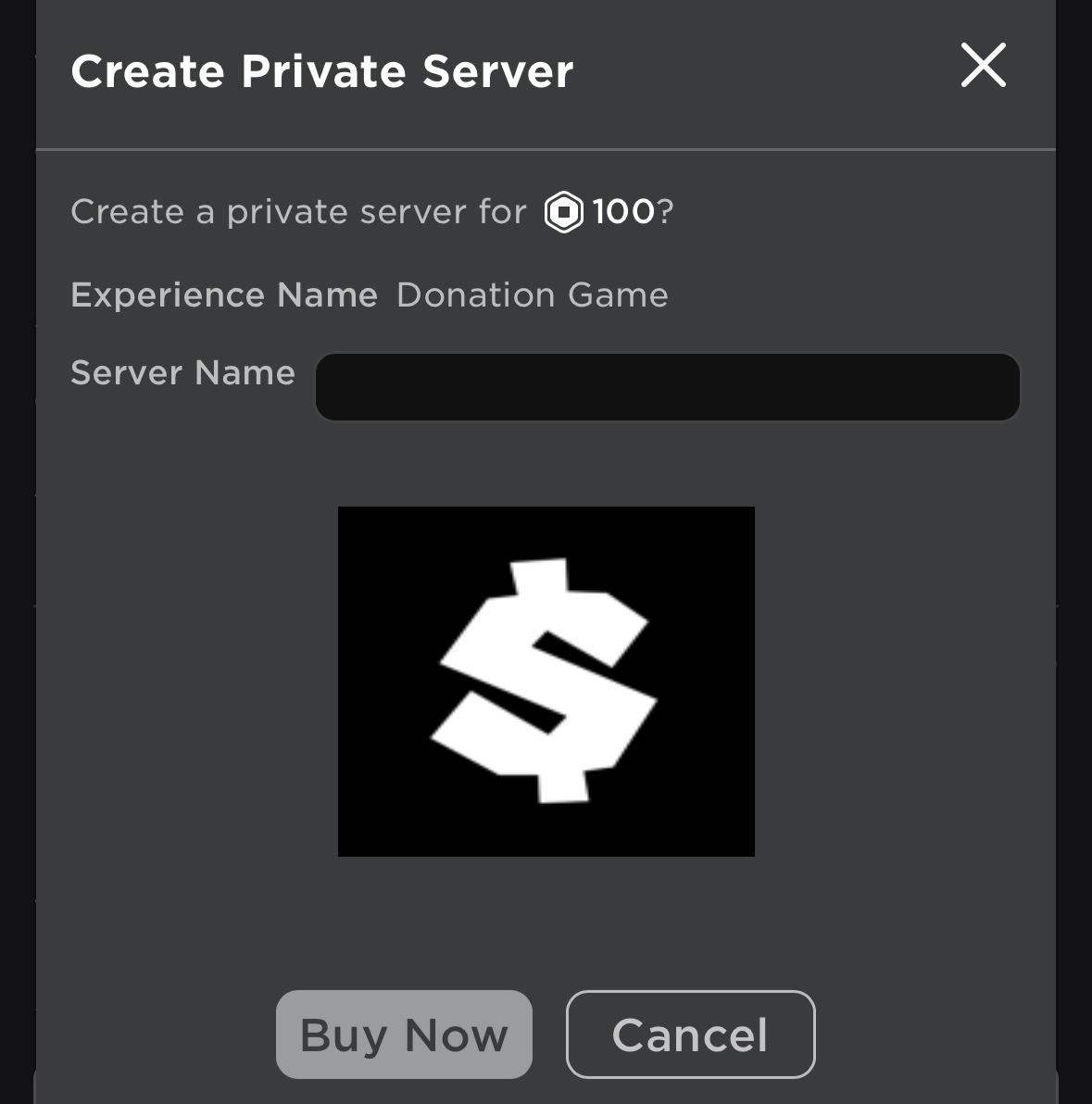
Task: Click the Buy Now purchase button
Action: tap(404, 1034)
